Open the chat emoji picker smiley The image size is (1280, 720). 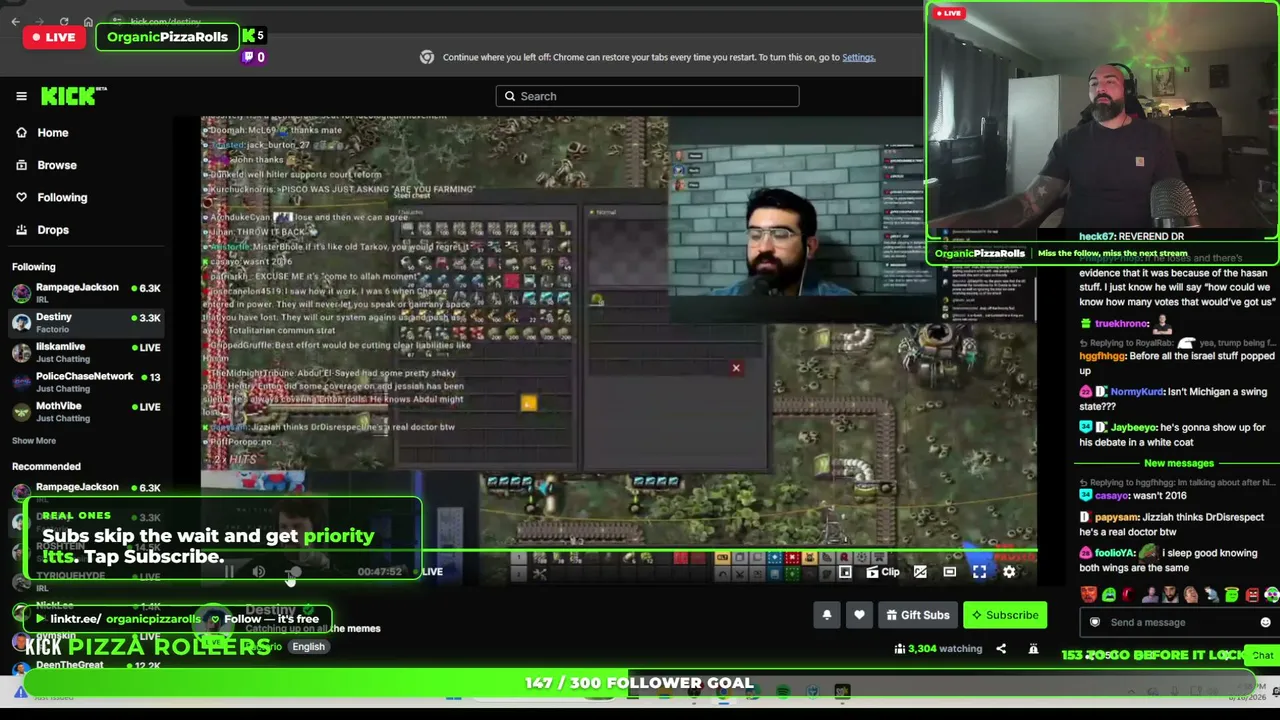(x=1265, y=622)
